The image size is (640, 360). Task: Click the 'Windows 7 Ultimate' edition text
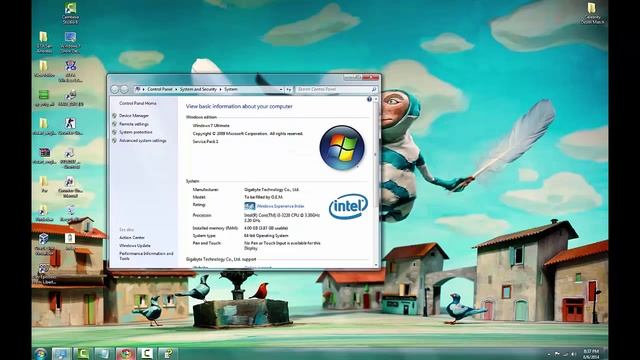(211, 126)
